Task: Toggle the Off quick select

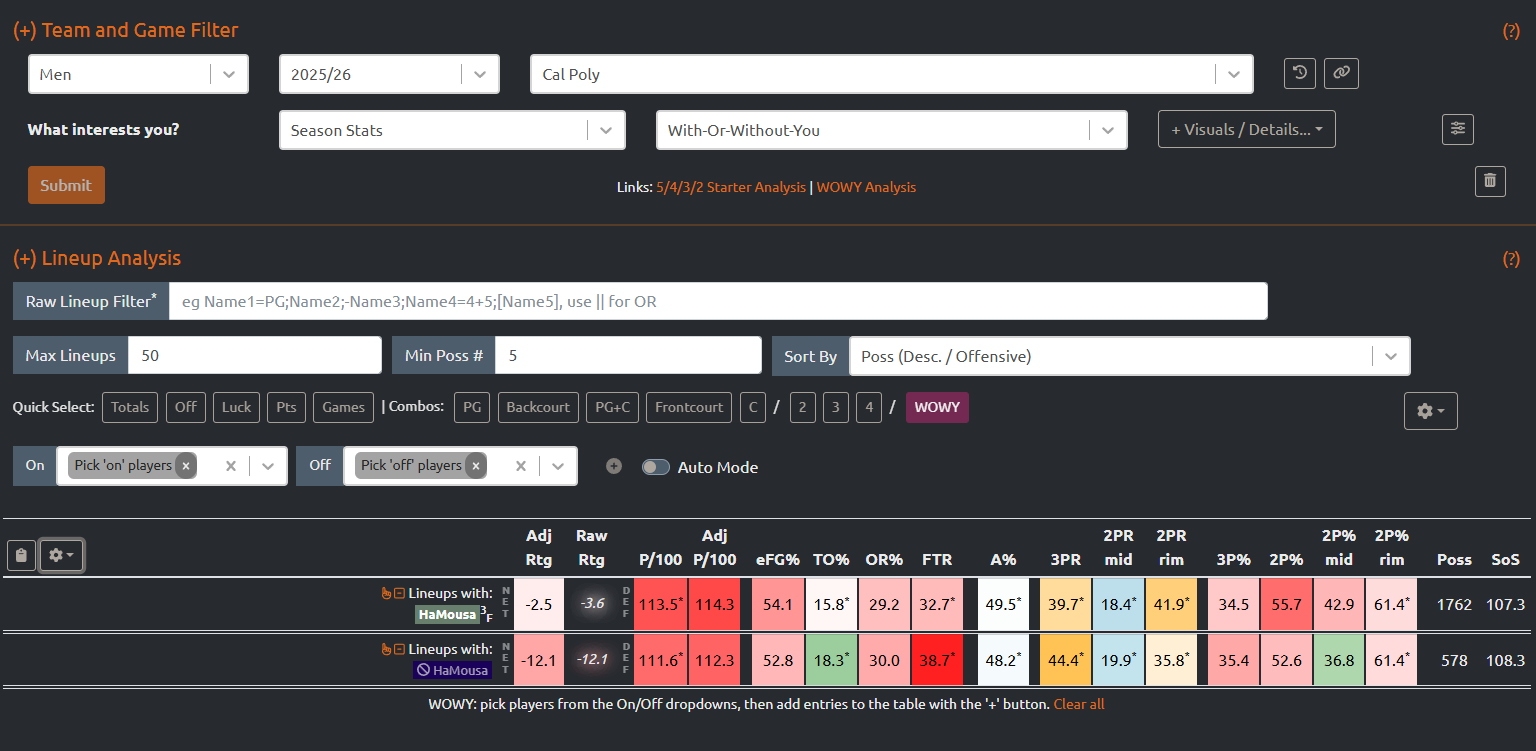Action: (x=186, y=407)
